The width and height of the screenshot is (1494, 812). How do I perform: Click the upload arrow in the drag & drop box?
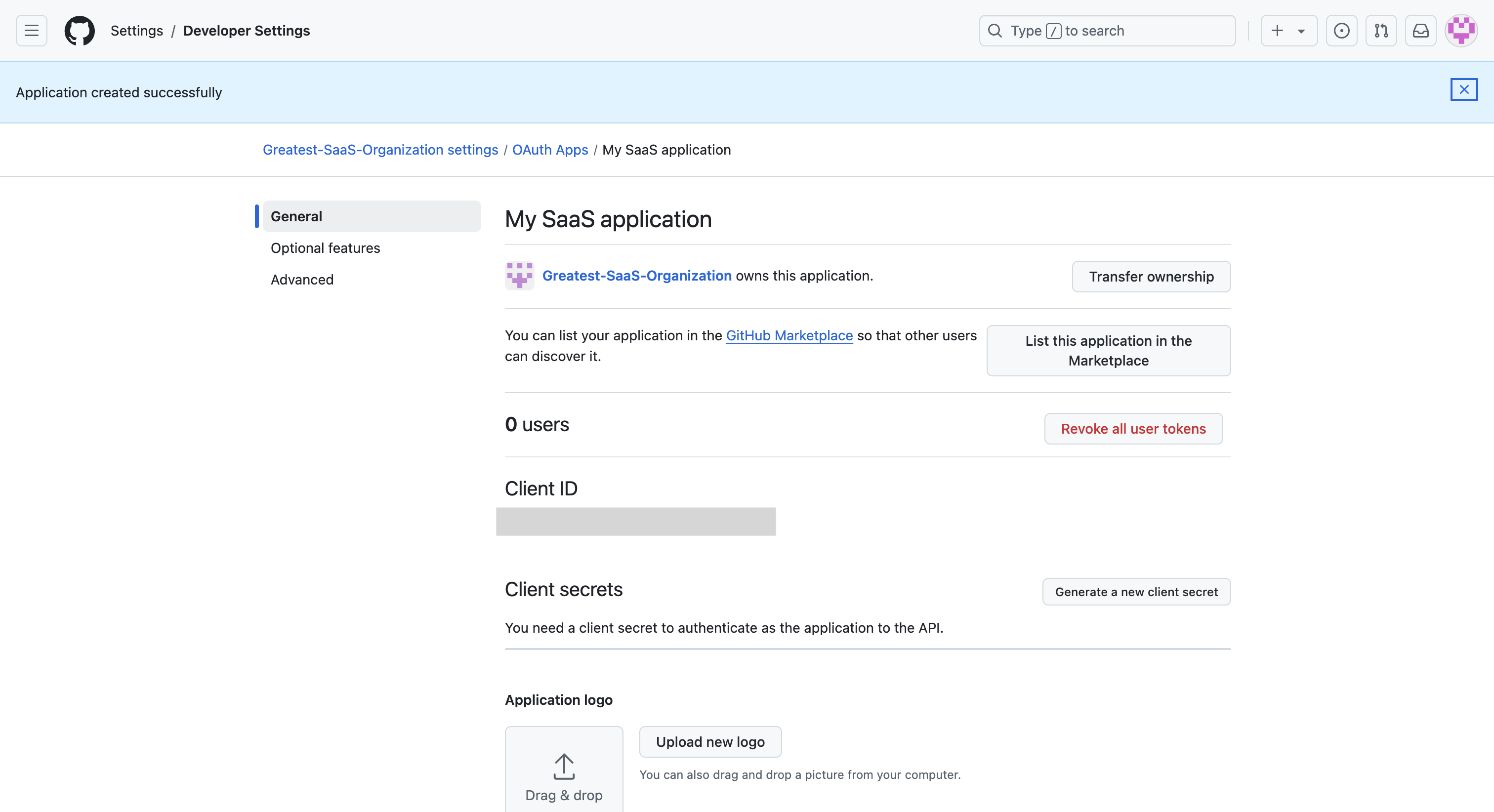(x=564, y=767)
